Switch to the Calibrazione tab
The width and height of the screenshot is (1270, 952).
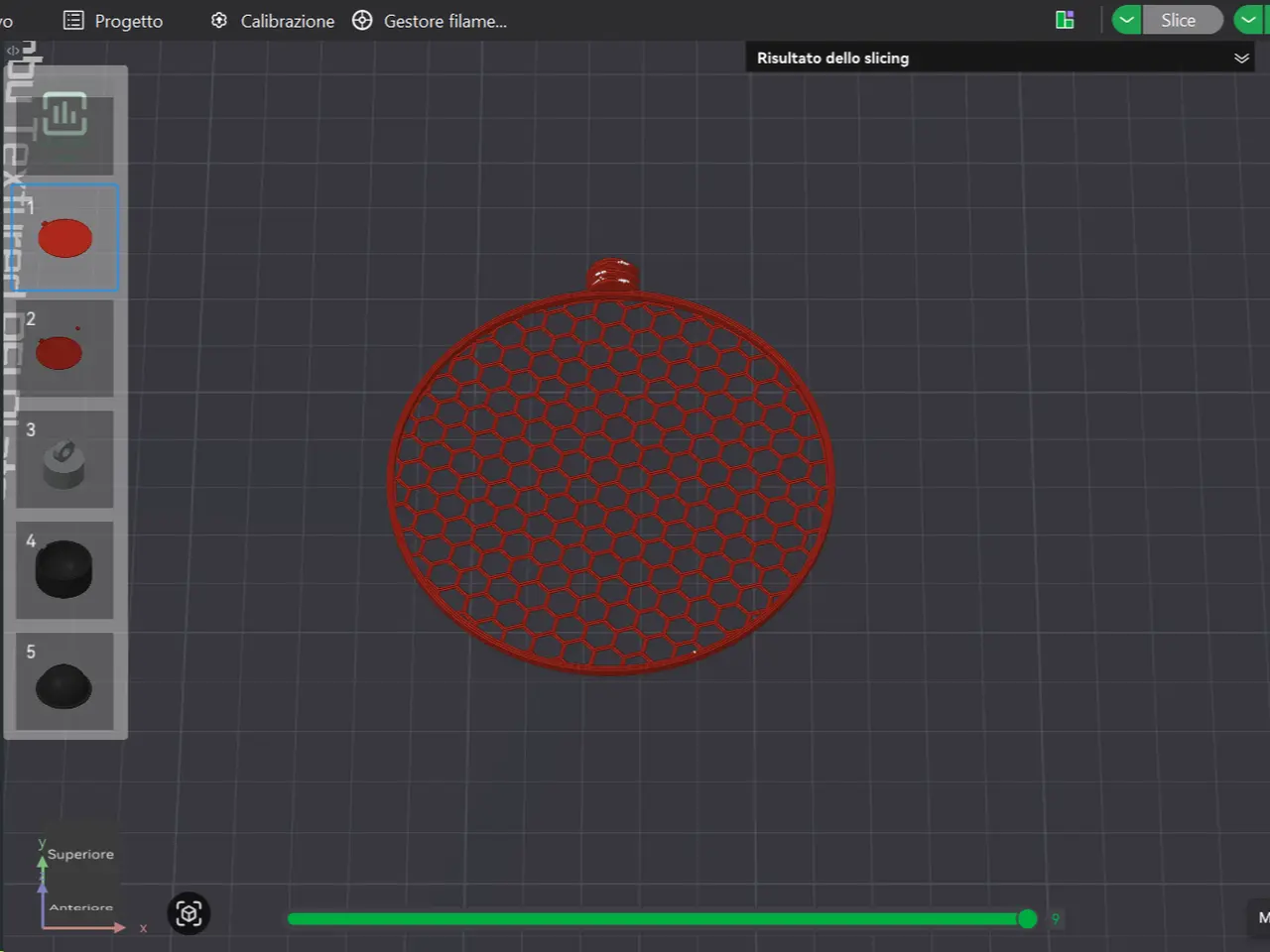coord(272,21)
